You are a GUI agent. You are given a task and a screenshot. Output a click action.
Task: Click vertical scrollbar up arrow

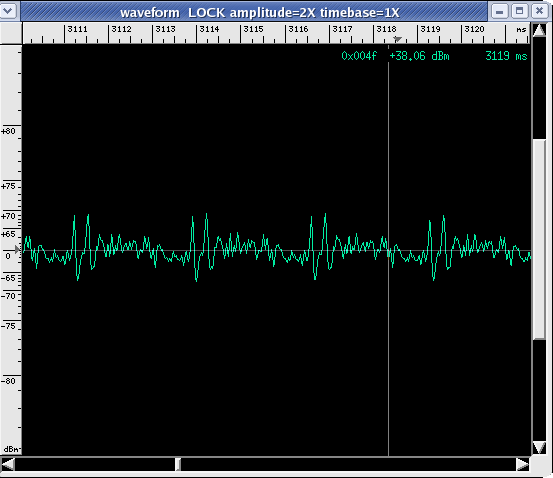pos(539,30)
